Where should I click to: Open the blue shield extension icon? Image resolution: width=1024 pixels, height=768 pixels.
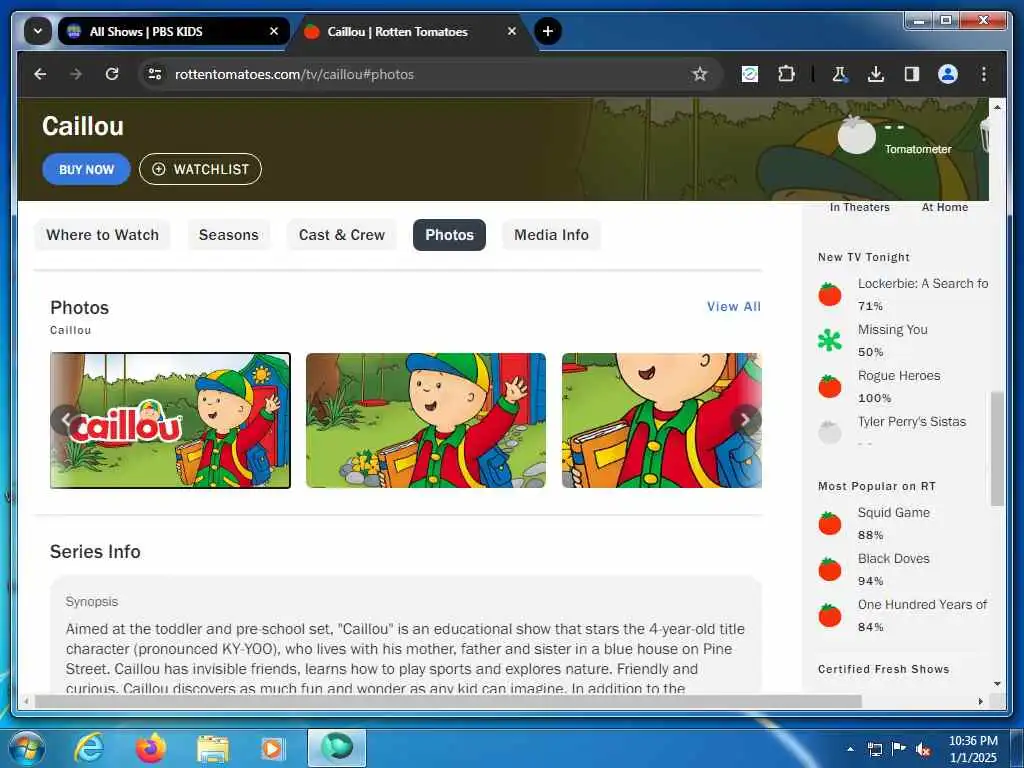(x=750, y=74)
